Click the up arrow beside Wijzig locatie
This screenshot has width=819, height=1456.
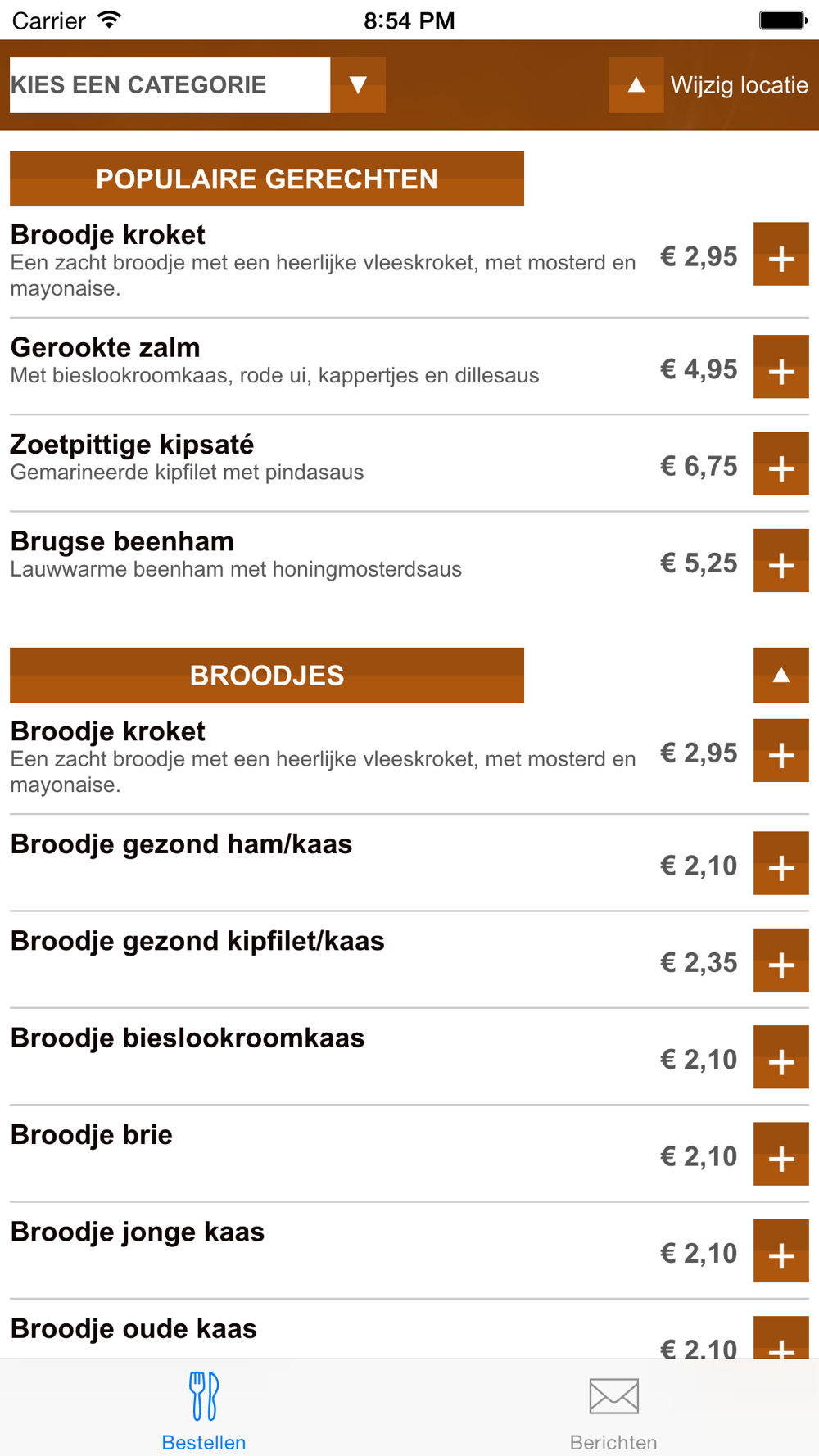(636, 85)
